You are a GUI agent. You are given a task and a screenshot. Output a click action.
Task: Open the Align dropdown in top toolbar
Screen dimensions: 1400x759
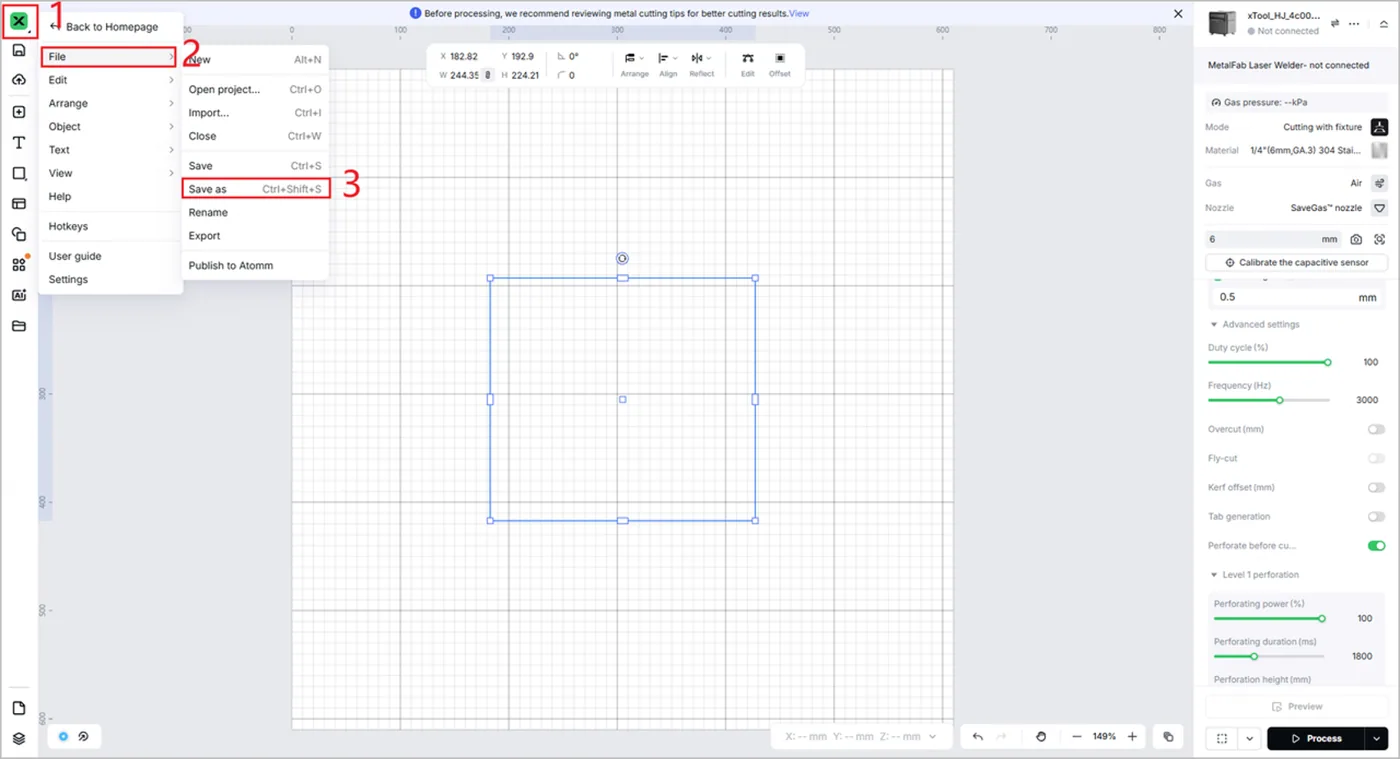668,65
